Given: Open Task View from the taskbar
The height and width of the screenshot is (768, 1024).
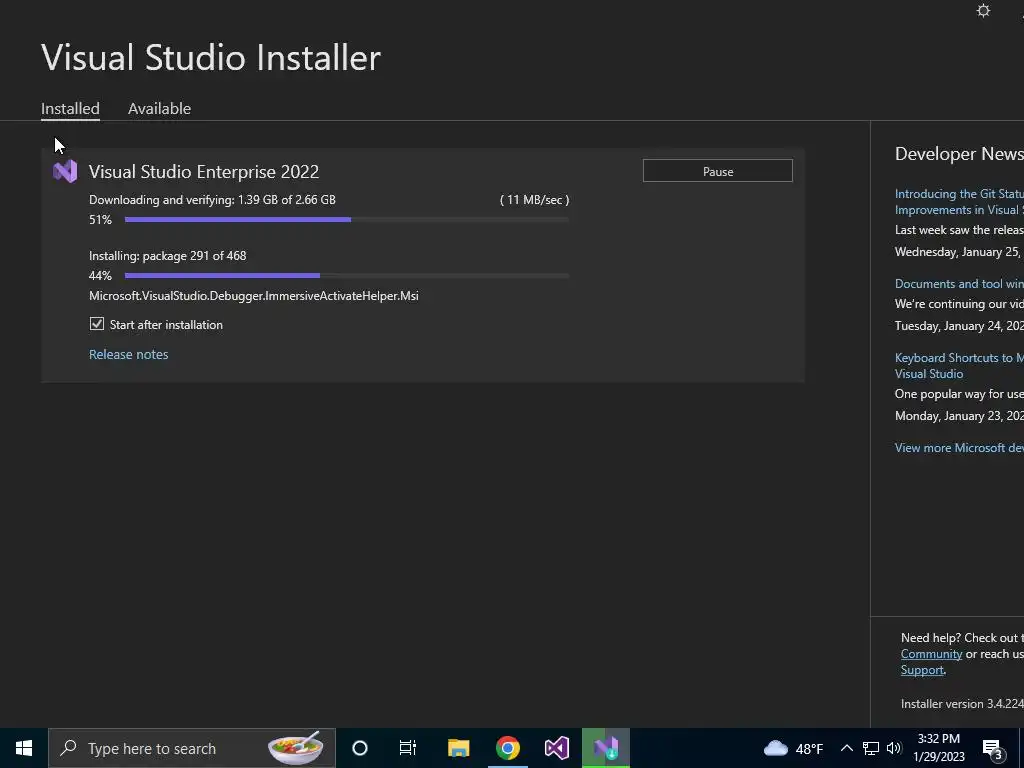Looking at the screenshot, I should pyautogui.click(x=408, y=748).
